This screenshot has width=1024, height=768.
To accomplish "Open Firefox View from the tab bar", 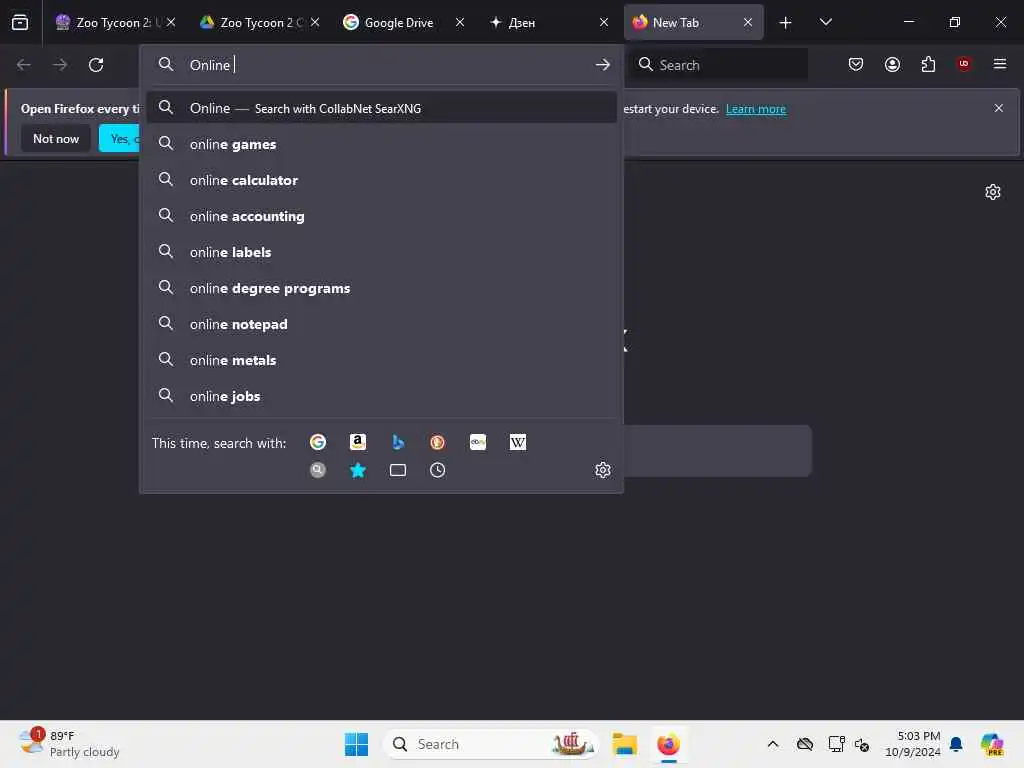I will [20, 22].
